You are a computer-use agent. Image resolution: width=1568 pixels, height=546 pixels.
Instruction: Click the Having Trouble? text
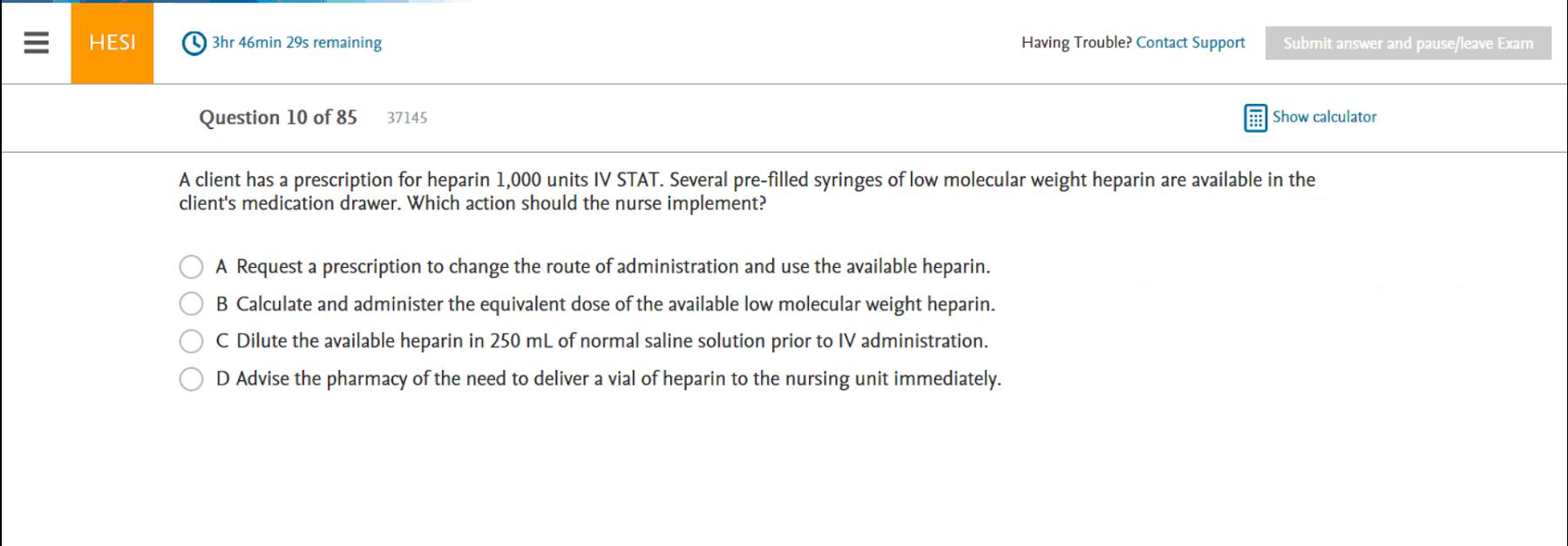click(1076, 43)
